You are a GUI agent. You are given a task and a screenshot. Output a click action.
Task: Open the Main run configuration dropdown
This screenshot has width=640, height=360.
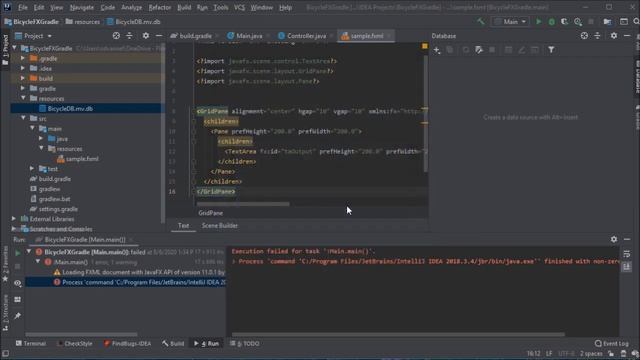511,22
